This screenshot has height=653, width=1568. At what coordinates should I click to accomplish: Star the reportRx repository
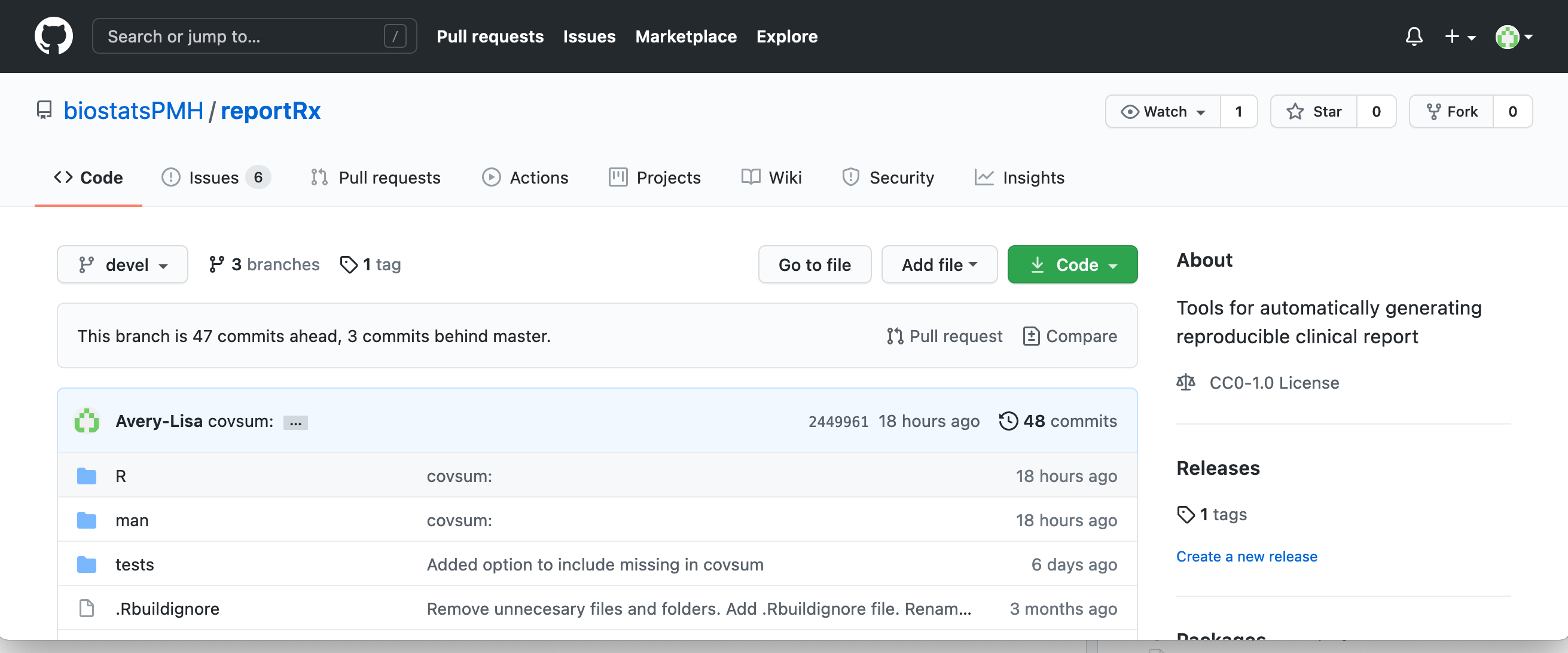pos(1314,111)
